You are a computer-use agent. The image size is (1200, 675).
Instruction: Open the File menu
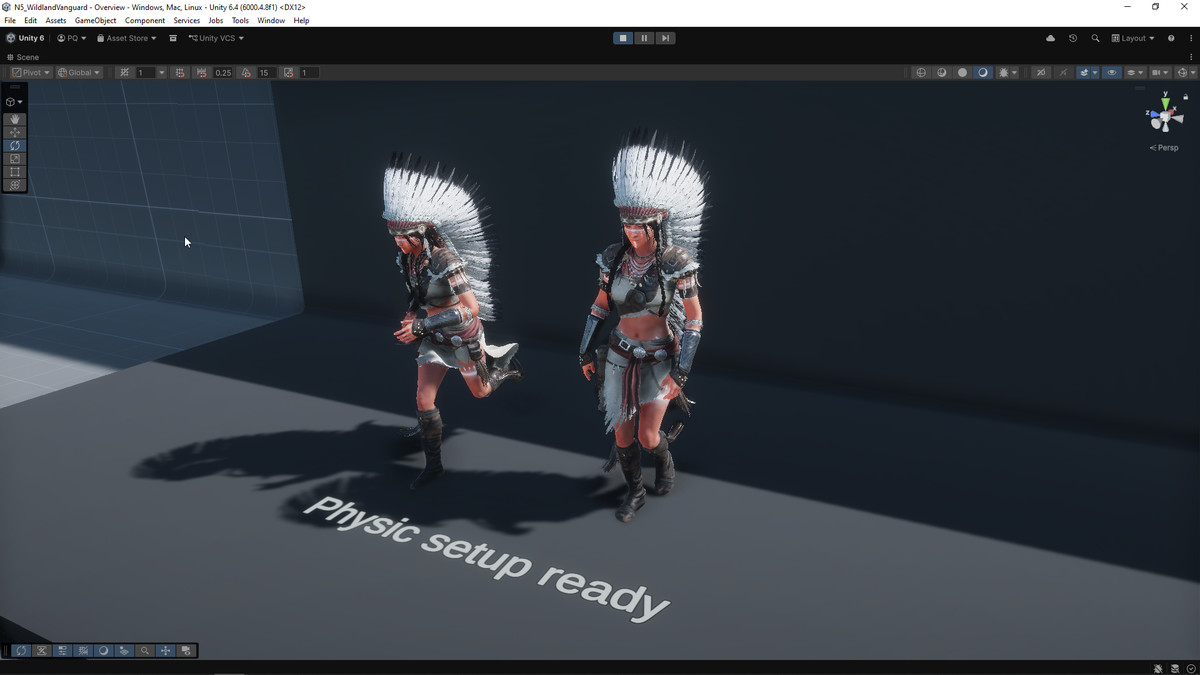pos(10,20)
